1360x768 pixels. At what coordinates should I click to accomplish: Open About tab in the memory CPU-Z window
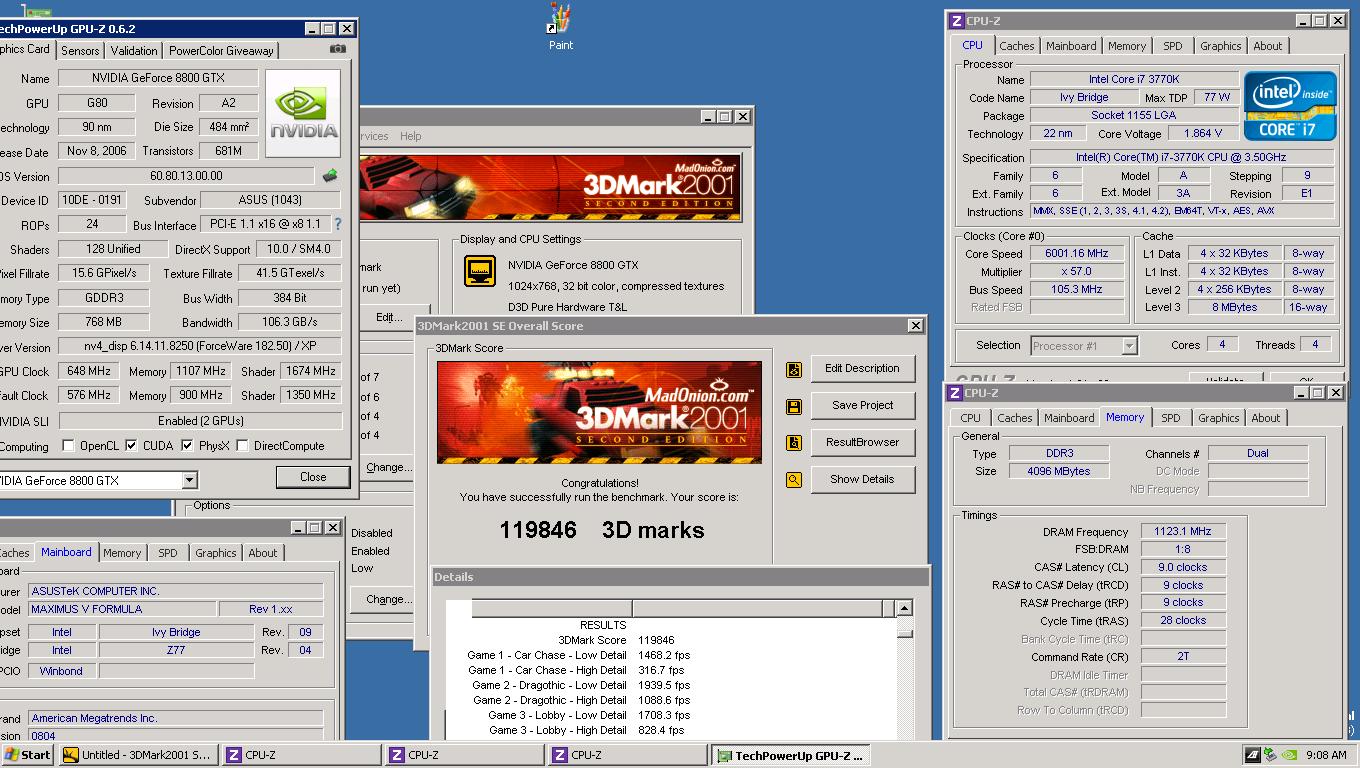coord(1265,418)
